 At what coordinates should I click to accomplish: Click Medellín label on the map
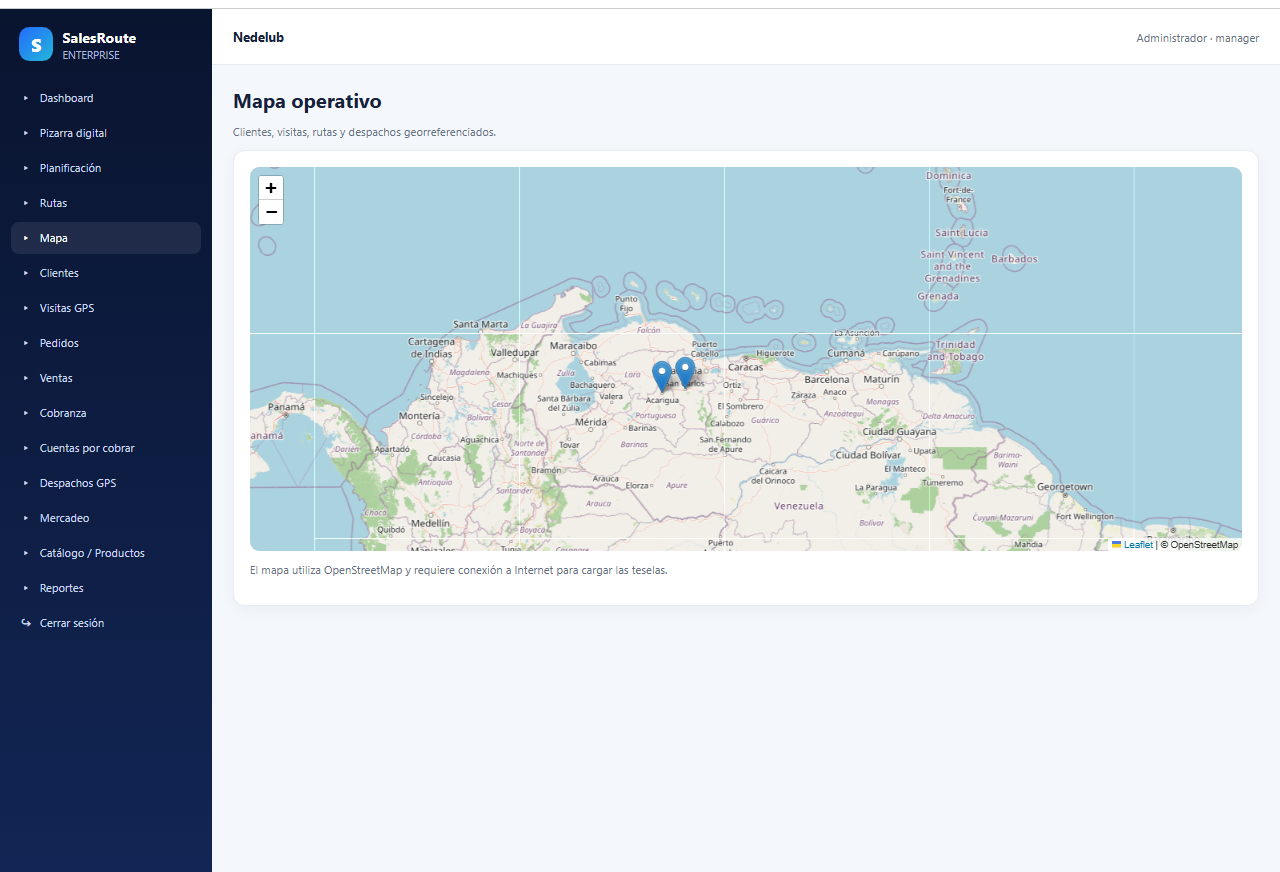[x=431, y=523]
